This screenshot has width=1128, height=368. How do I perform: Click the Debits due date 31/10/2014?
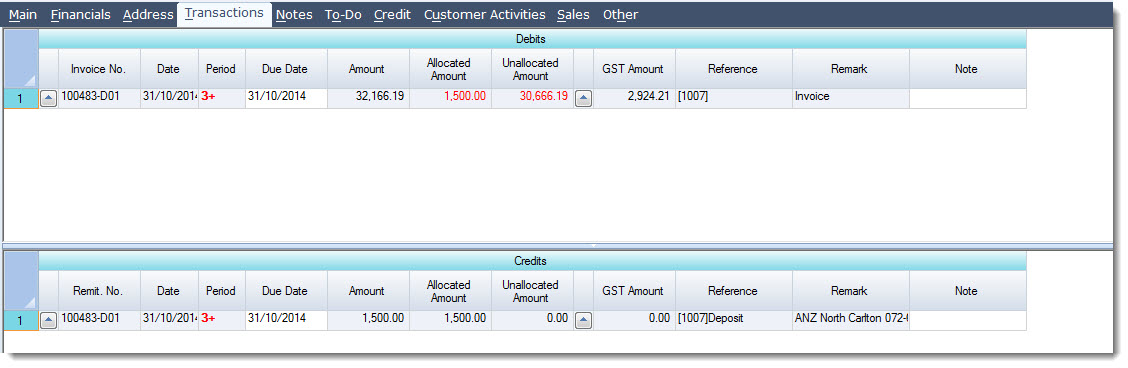286,99
